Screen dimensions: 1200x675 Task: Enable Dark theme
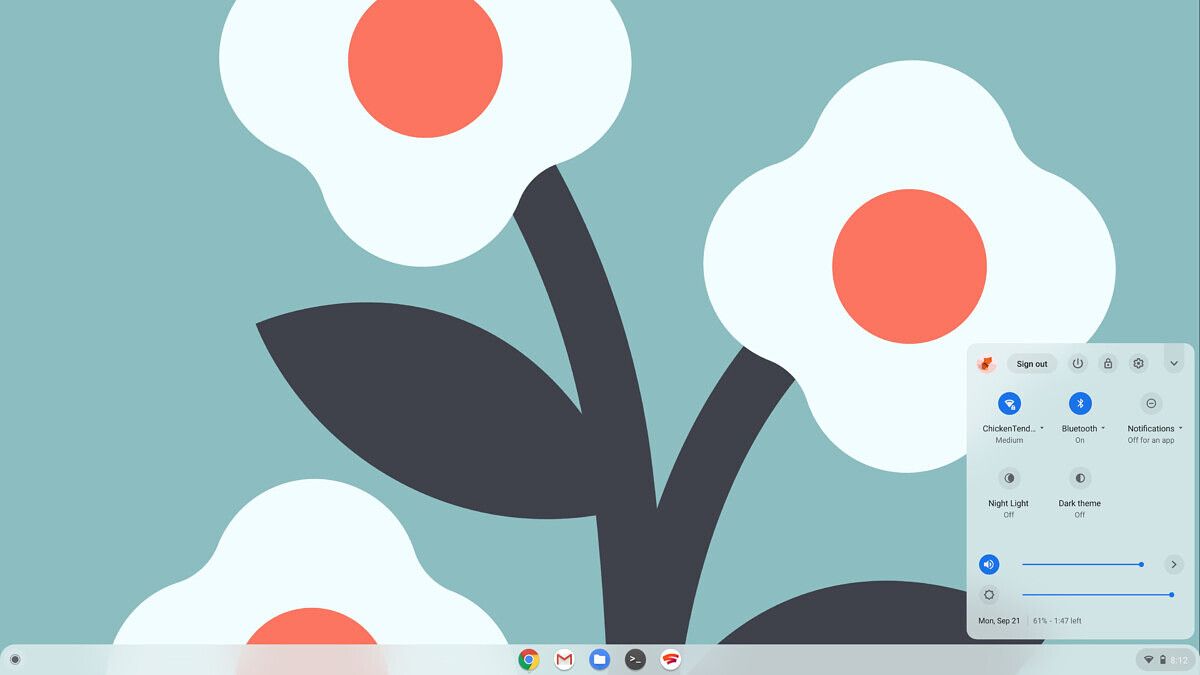(x=1078, y=478)
